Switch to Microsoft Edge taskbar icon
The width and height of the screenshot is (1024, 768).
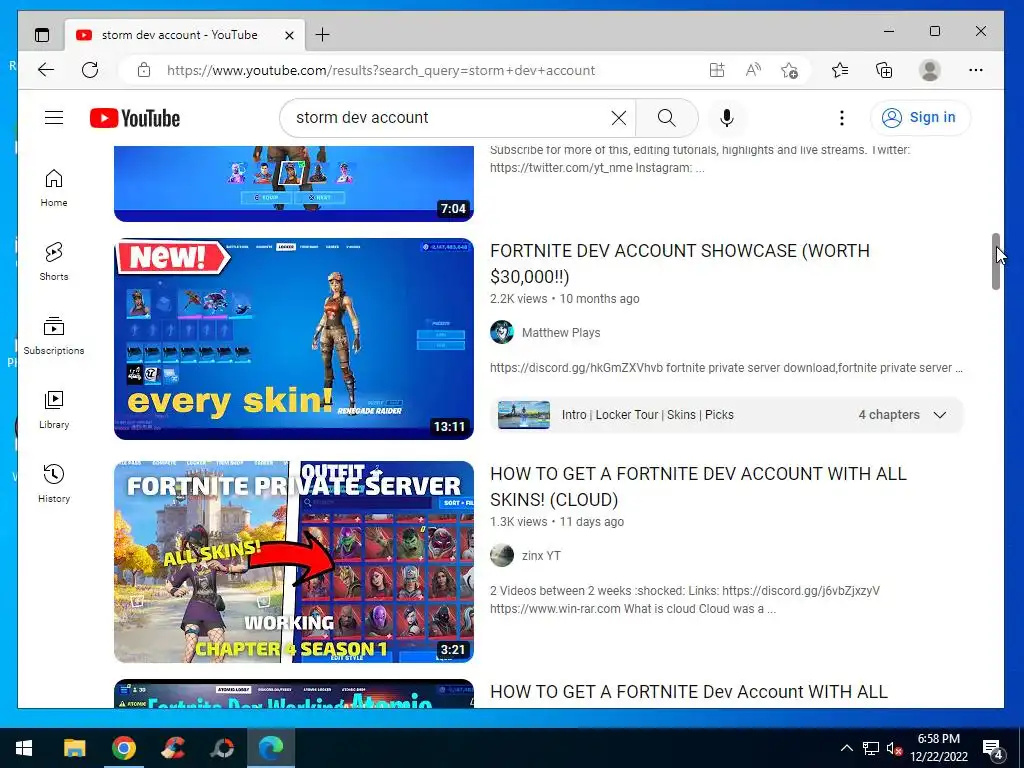click(270, 748)
